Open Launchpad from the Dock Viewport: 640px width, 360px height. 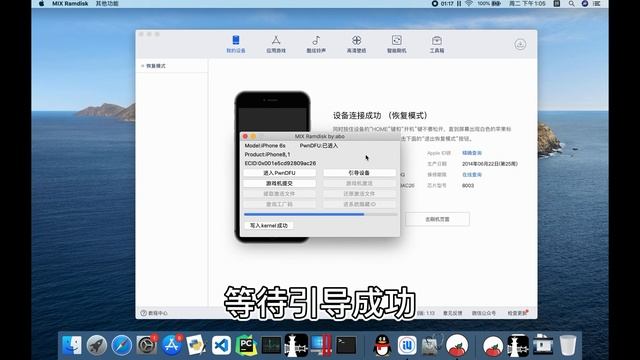97,345
